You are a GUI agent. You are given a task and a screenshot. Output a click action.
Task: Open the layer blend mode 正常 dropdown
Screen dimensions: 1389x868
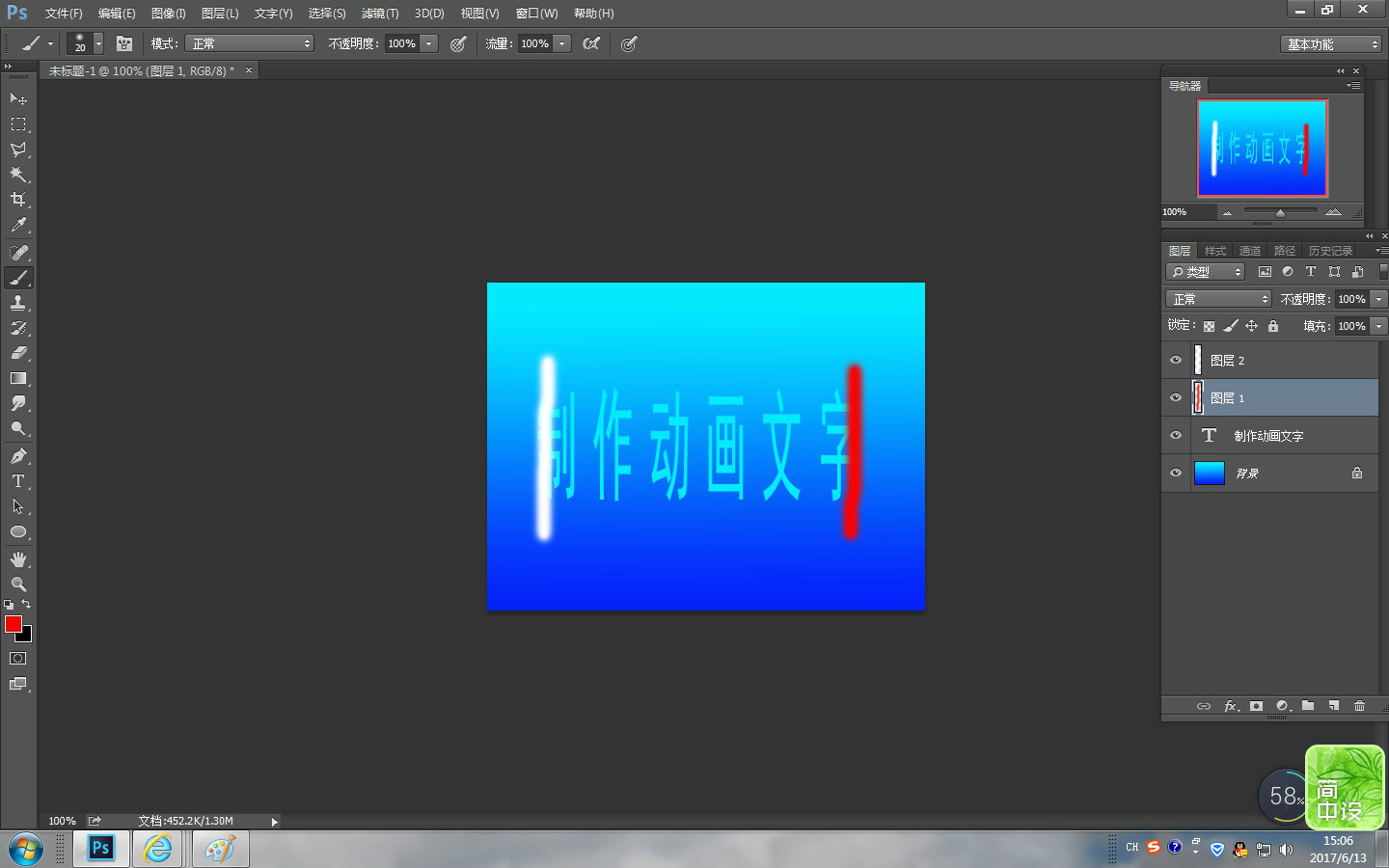pos(1219,299)
